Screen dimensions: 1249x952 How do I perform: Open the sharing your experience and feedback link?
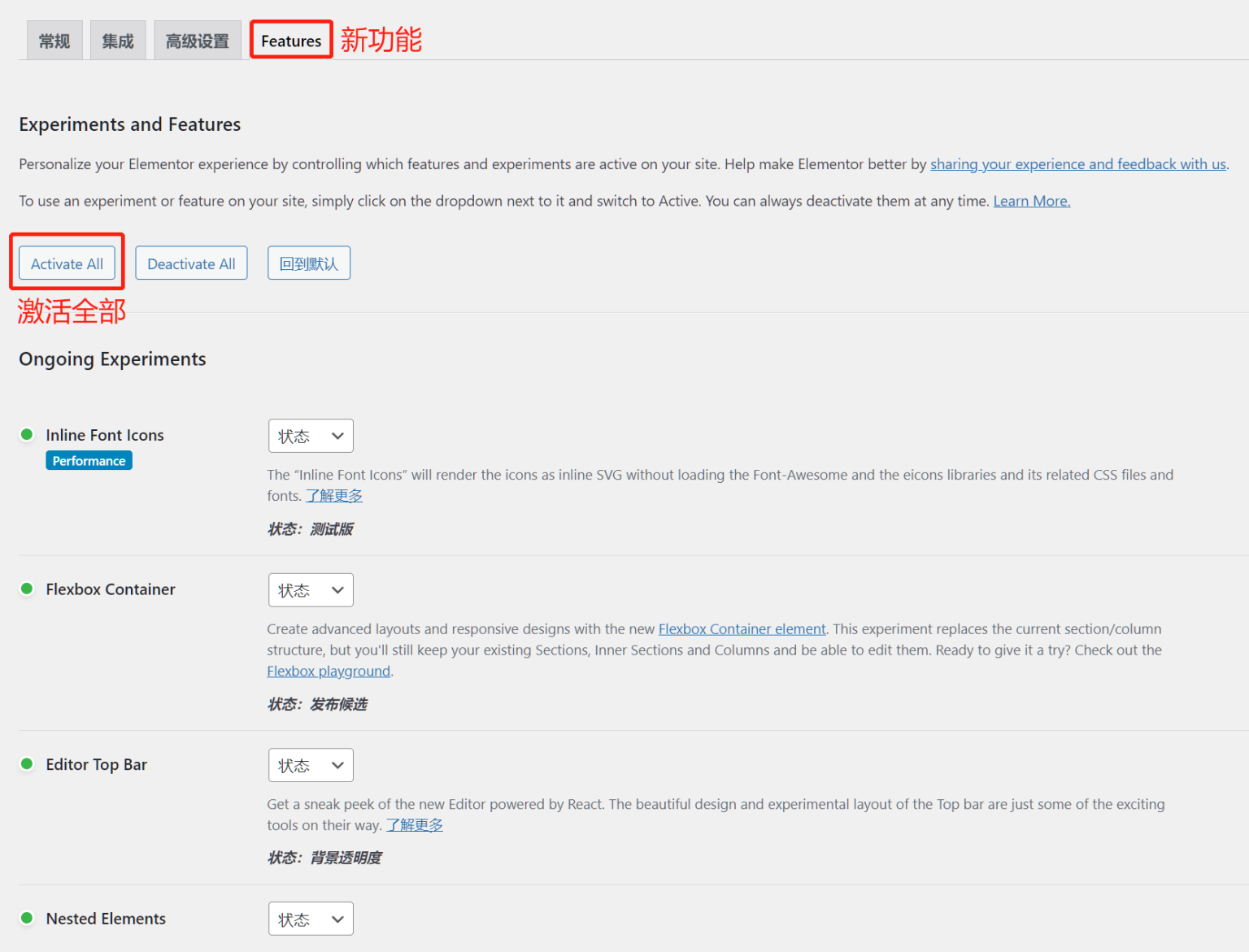[1078, 164]
